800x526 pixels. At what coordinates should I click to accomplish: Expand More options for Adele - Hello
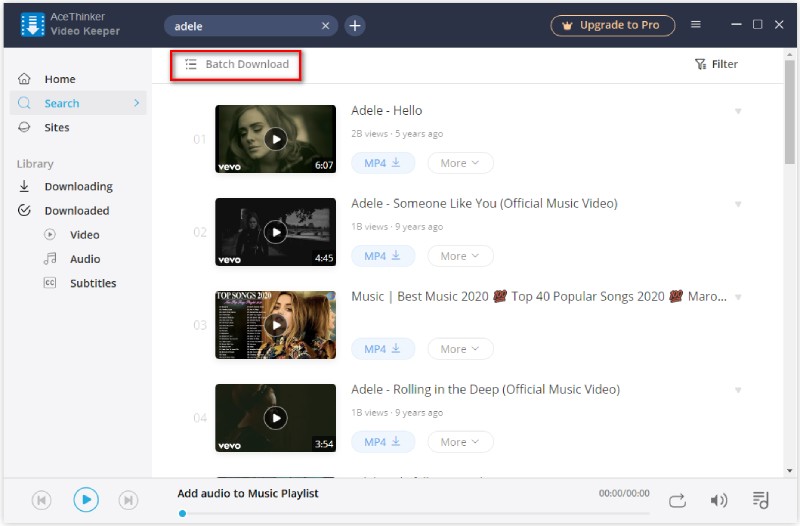460,163
